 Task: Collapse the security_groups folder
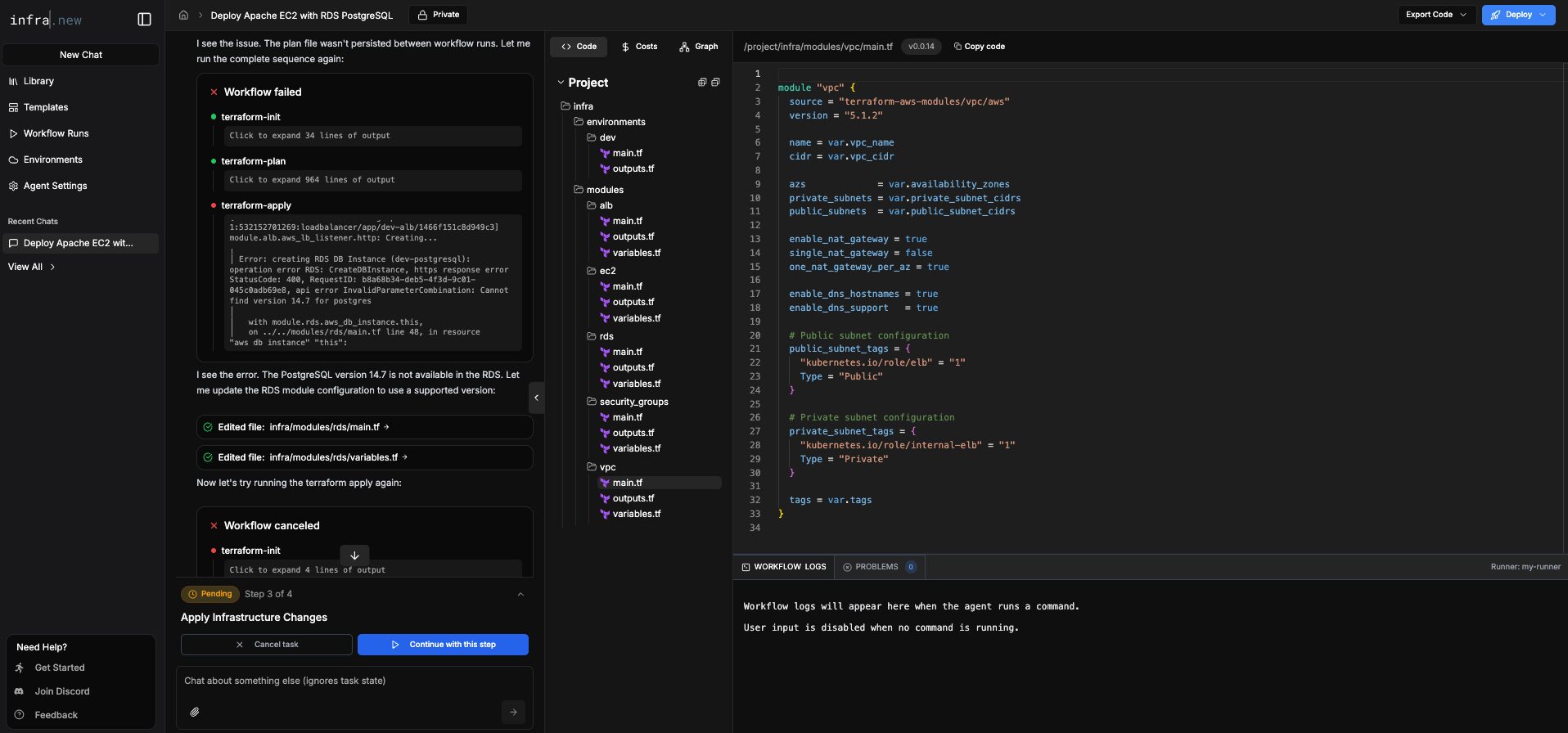click(x=628, y=402)
